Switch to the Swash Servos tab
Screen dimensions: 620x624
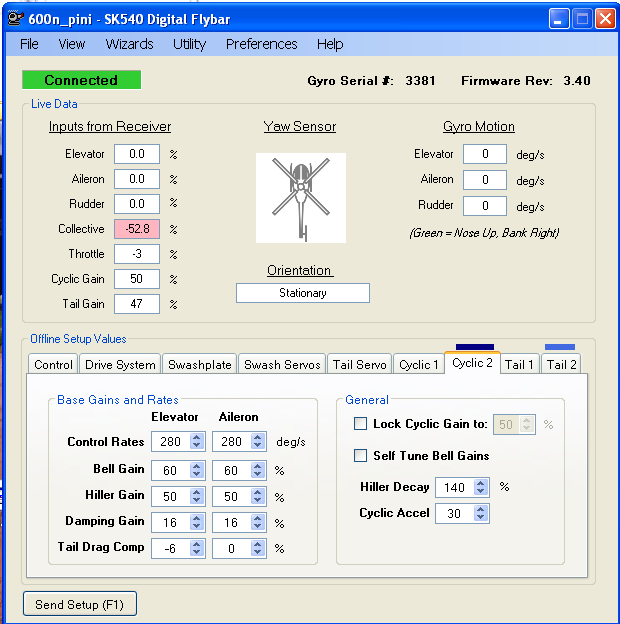click(x=282, y=364)
